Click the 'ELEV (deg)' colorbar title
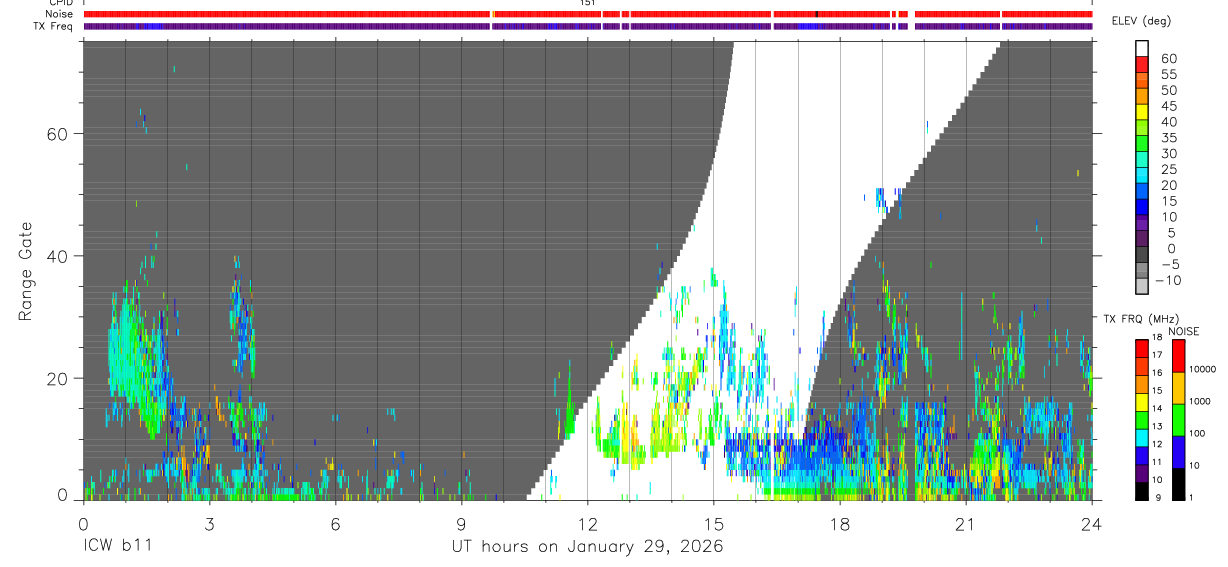Screen dimensions: 1228x567 click(1141, 21)
